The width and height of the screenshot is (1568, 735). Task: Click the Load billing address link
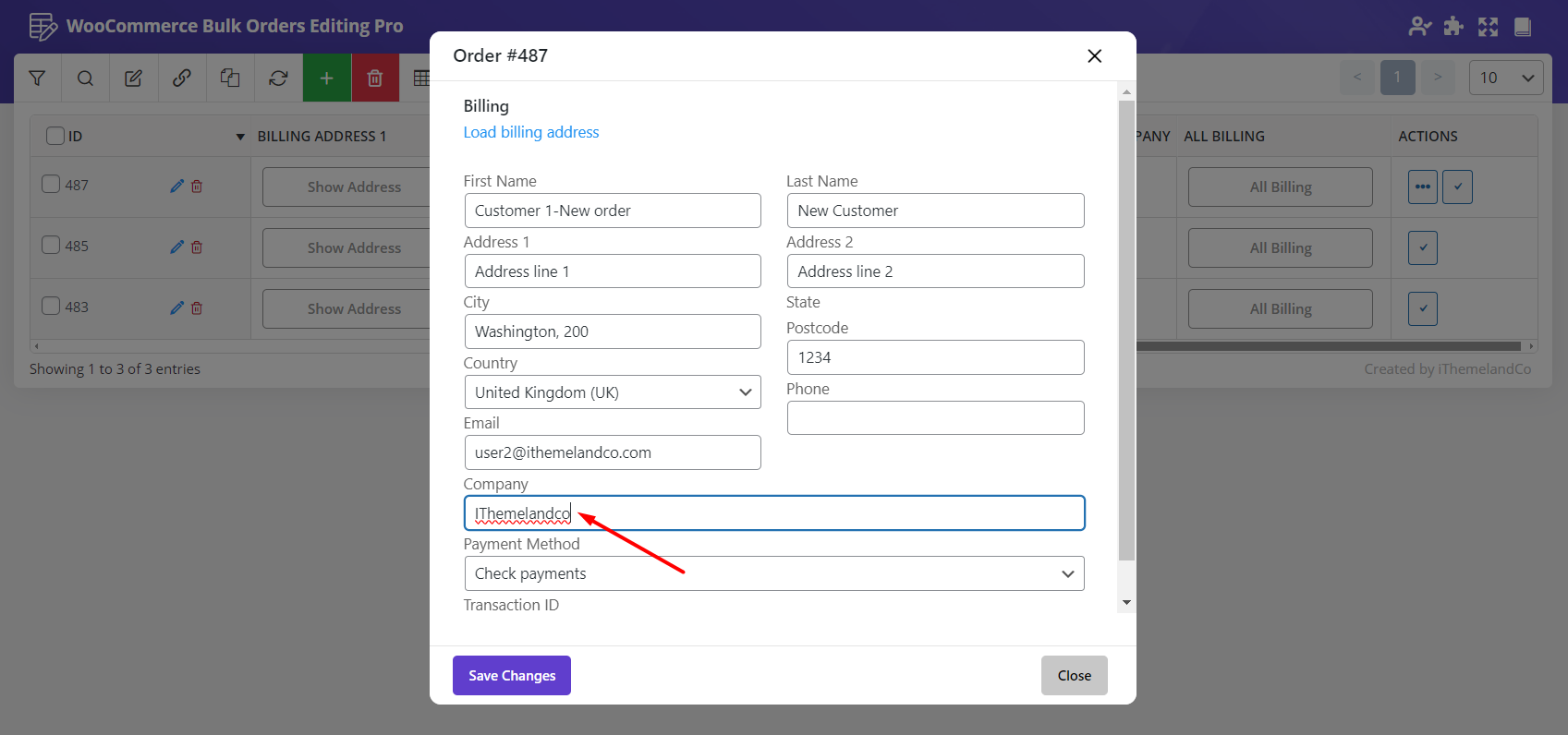coord(530,132)
